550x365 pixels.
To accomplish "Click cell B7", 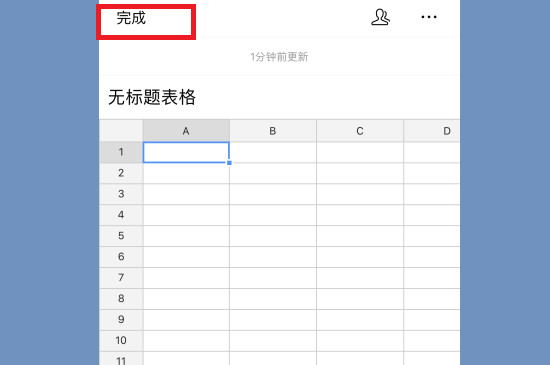I will [273, 278].
